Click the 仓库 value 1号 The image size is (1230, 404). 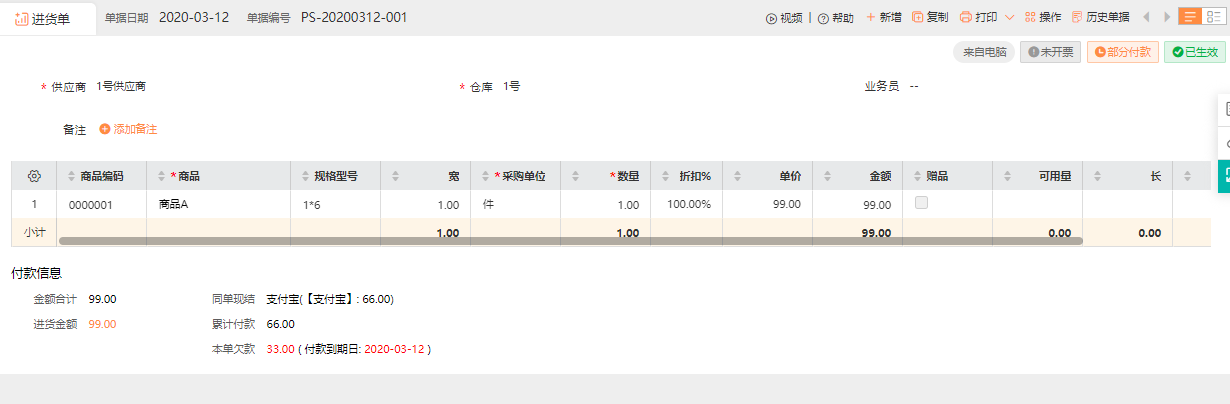pos(511,86)
